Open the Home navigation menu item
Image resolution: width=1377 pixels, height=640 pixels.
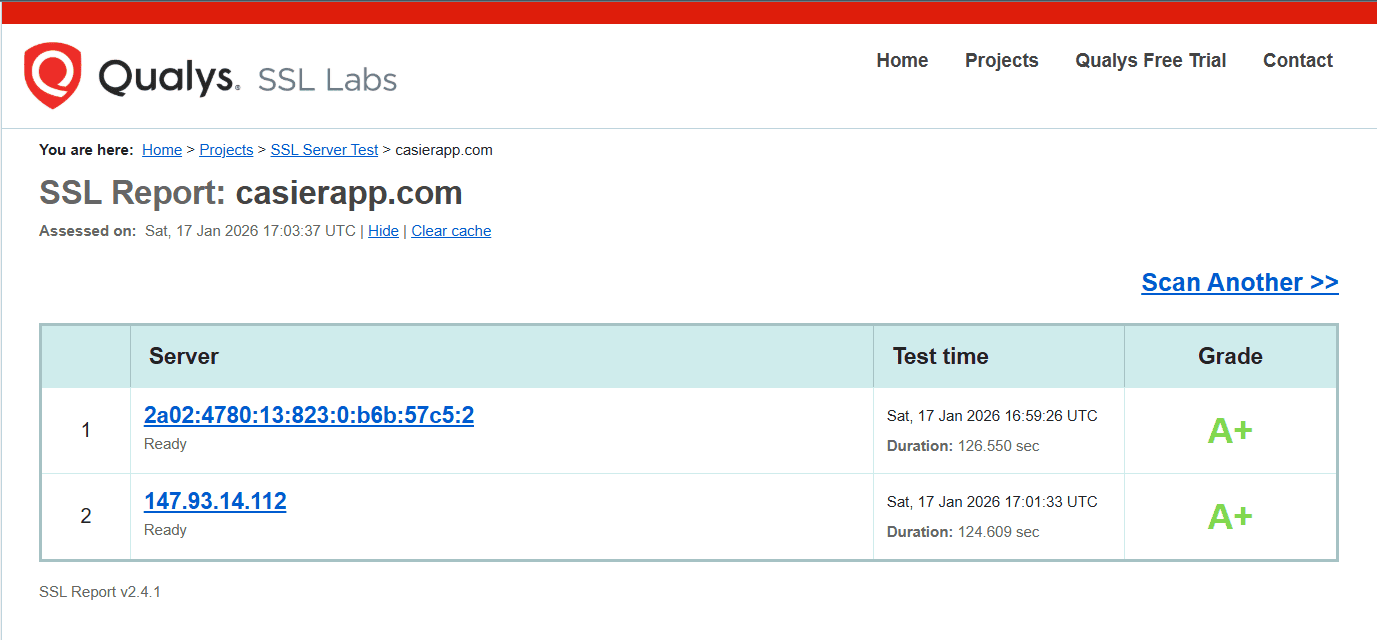[x=902, y=60]
